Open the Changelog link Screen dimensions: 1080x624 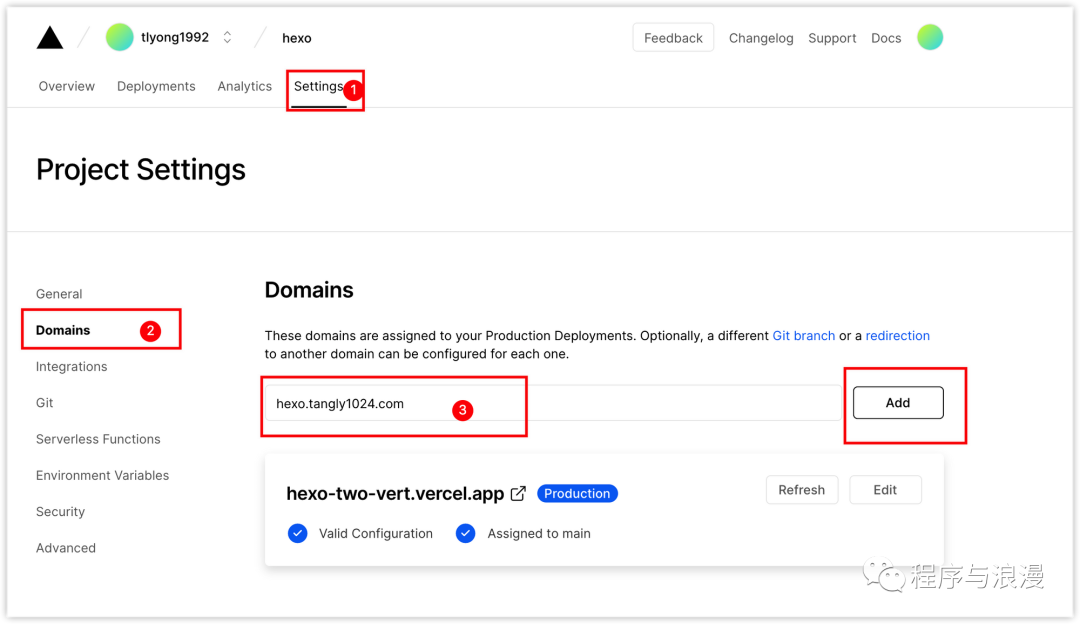(x=761, y=39)
